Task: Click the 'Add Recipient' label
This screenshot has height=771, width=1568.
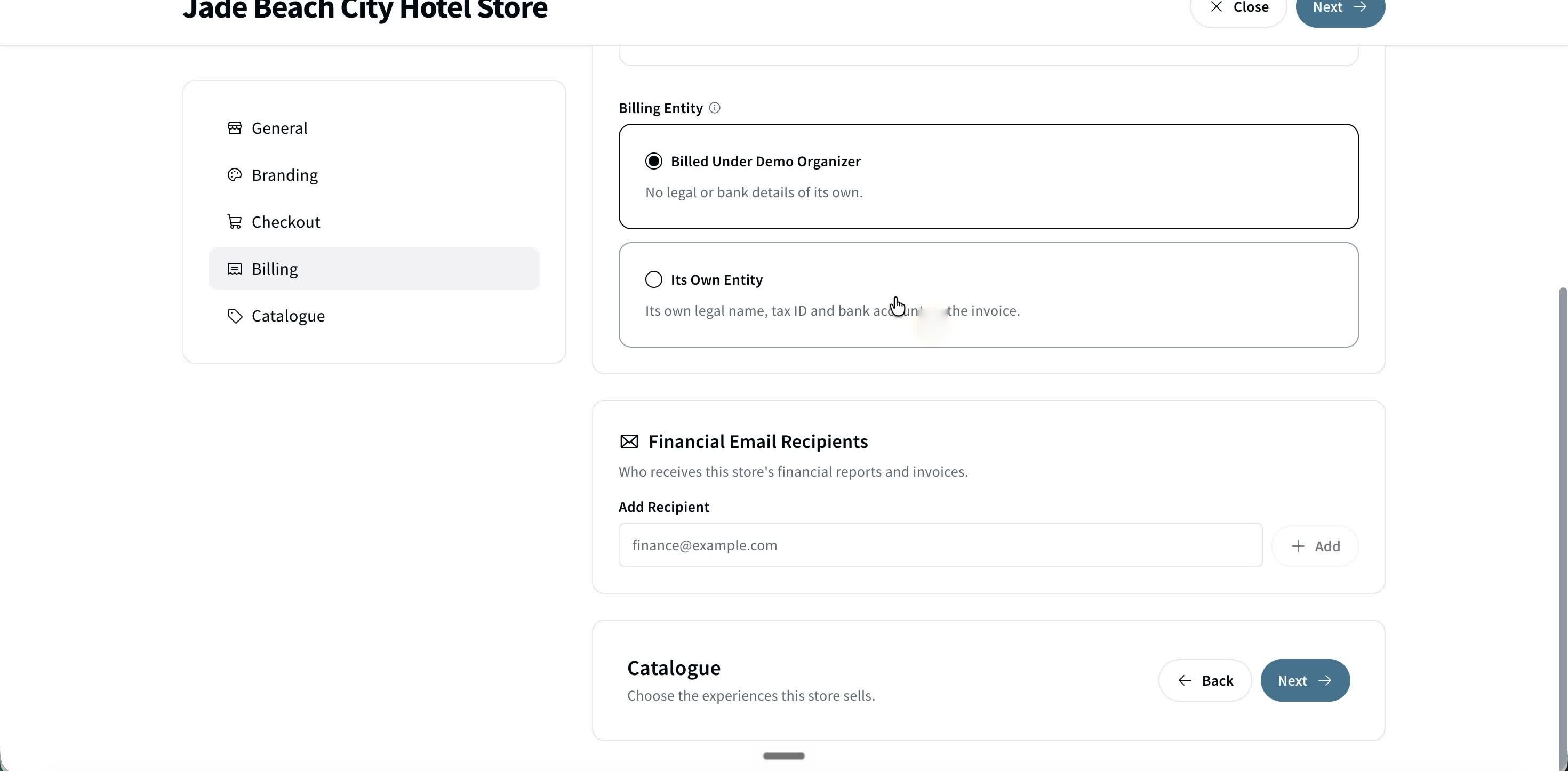Action: tap(663, 507)
